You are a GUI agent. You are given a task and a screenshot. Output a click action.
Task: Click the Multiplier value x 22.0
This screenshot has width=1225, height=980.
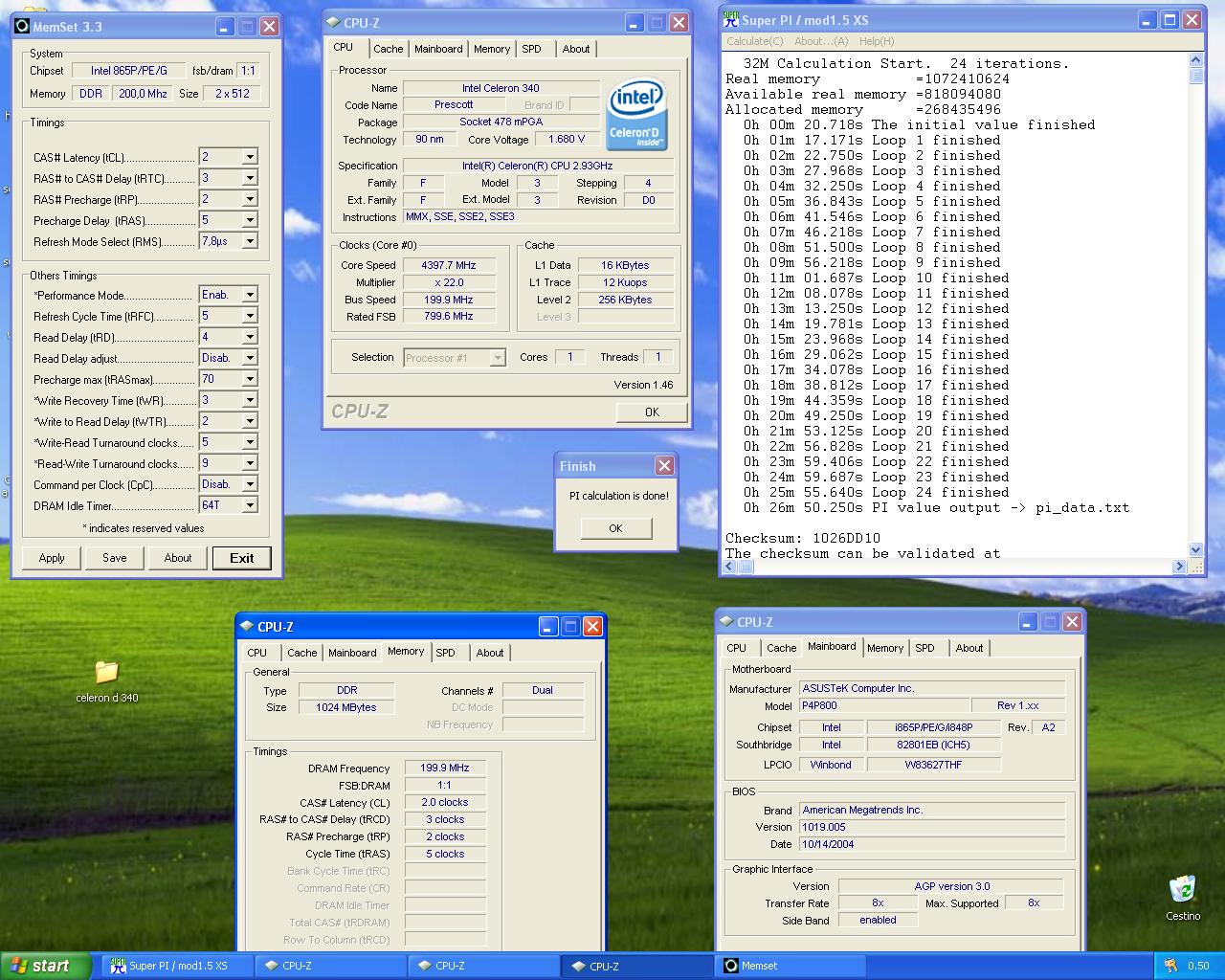pos(449,282)
